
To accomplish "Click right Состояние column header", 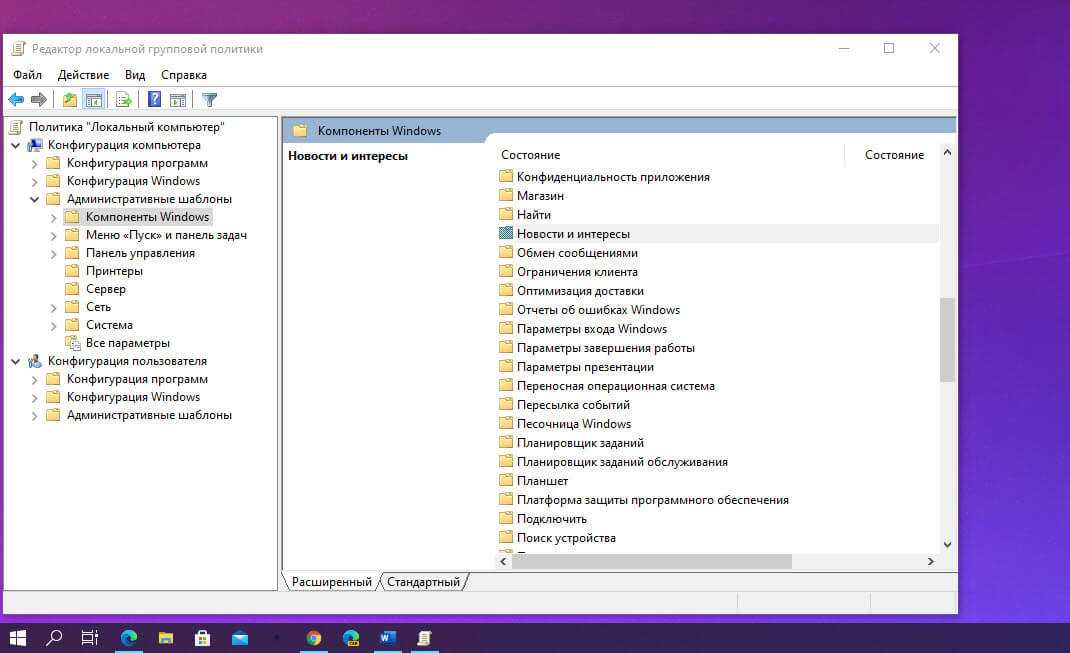I will [894, 155].
